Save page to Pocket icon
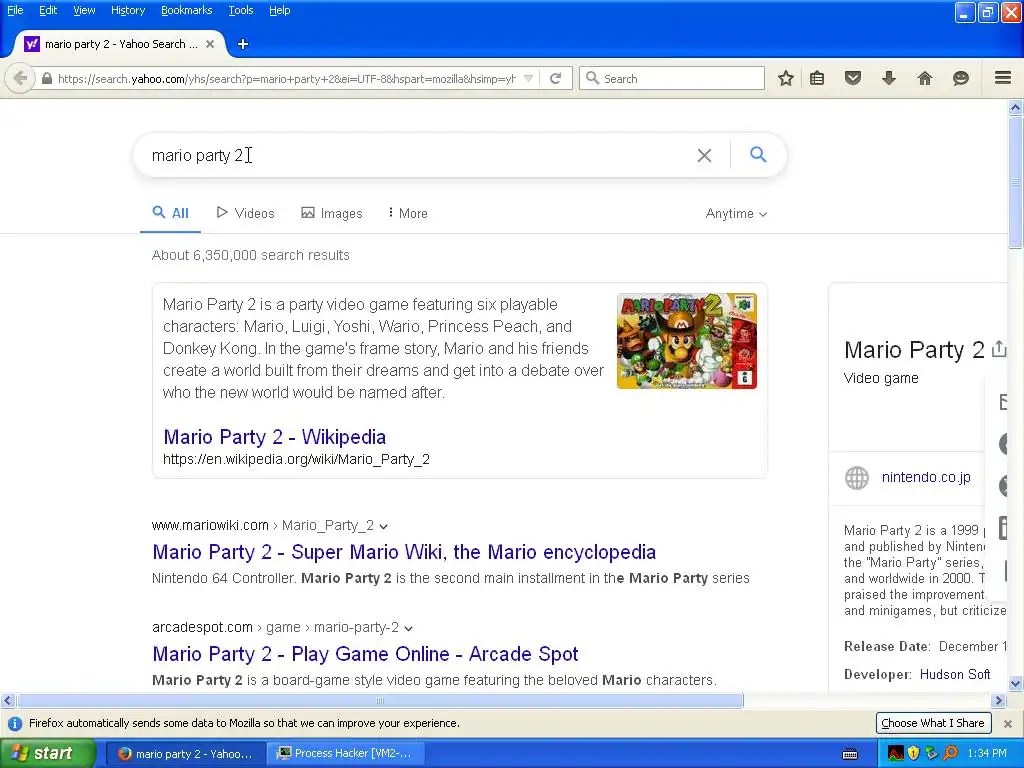Viewport: 1024px width, 768px height. click(853, 78)
